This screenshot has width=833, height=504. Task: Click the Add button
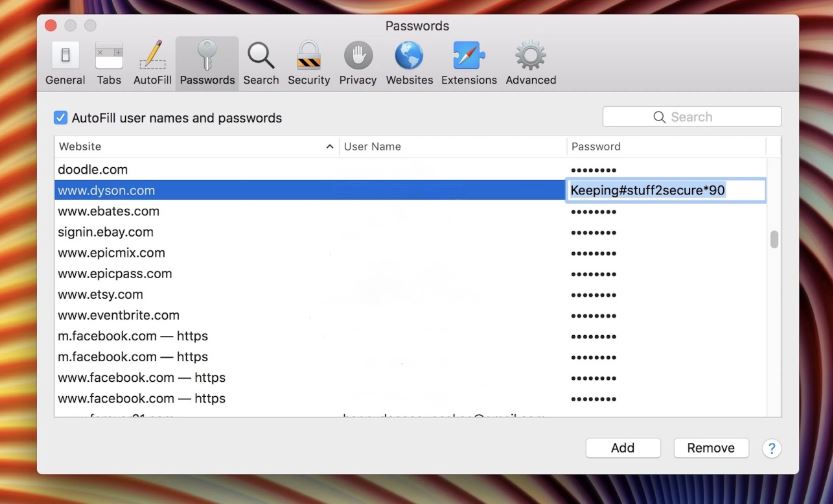623,448
